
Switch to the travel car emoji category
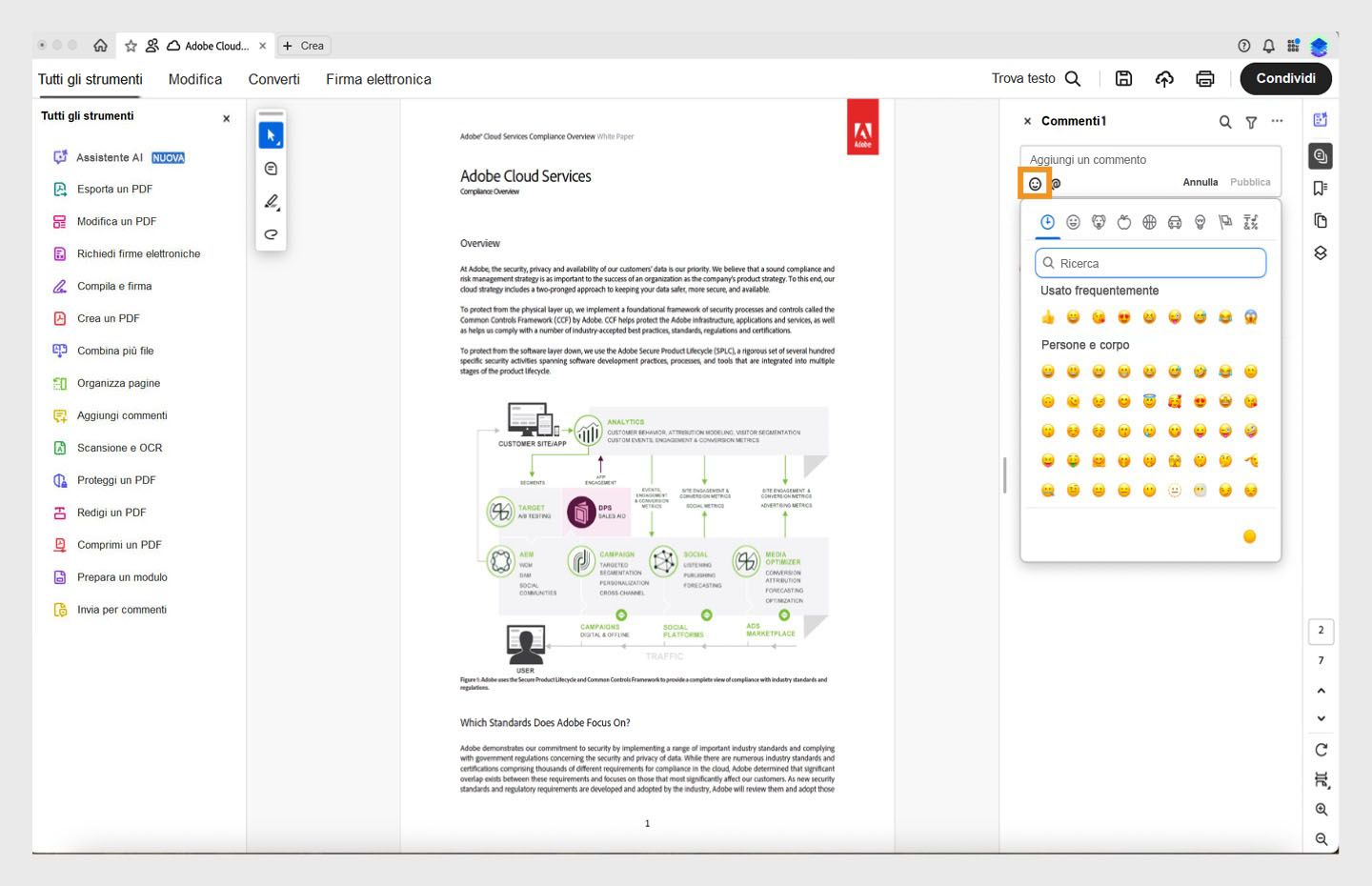(1175, 222)
